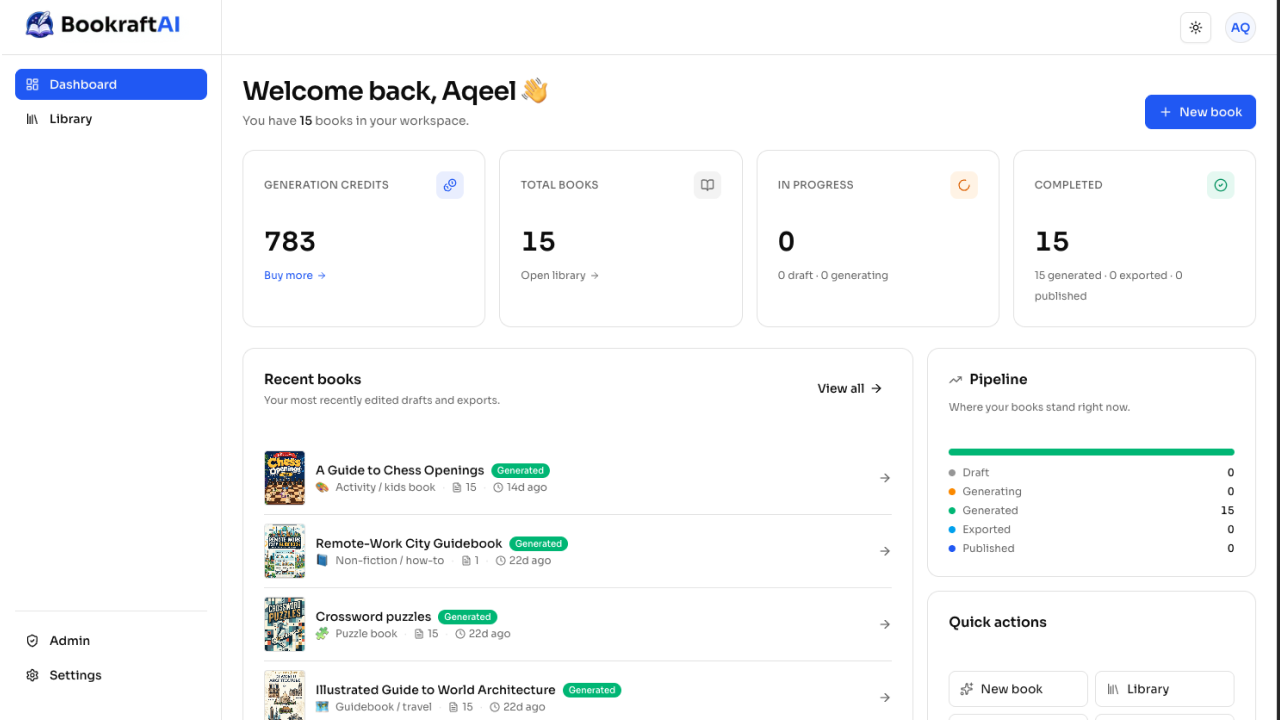The image size is (1280, 720).
Task: Open Crossword puzzles cover thumbnail
Action: (285, 624)
